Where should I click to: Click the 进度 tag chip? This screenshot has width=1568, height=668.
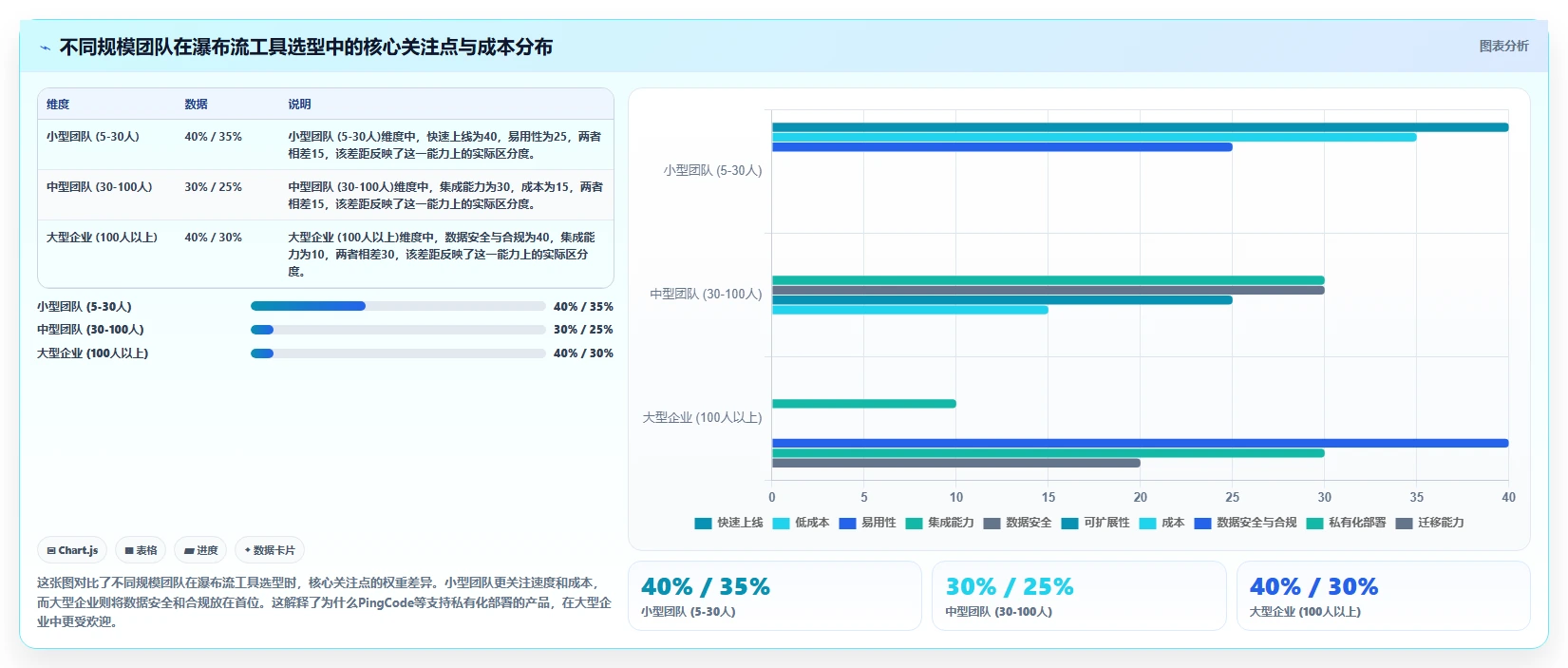(200, 550)
